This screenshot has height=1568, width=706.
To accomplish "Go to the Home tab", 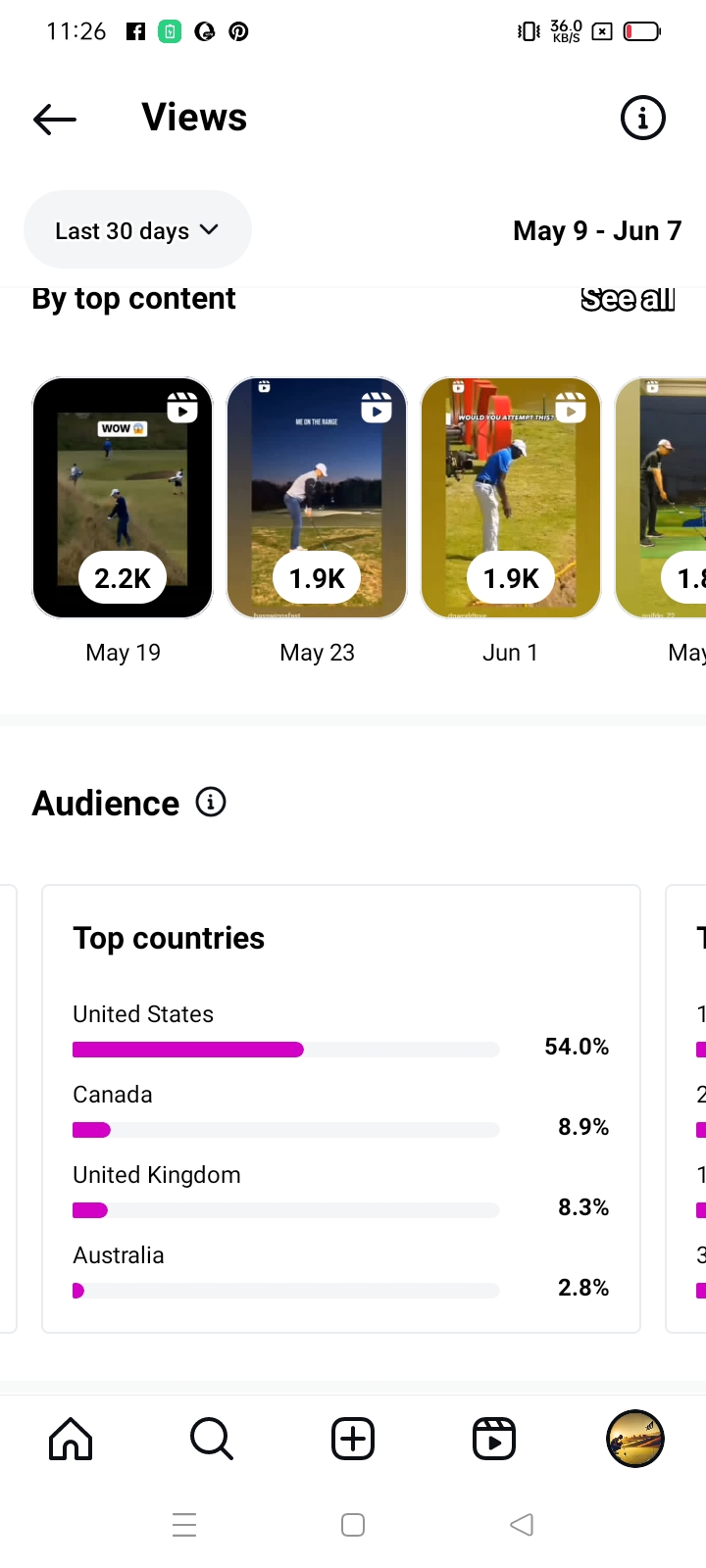I will tap(71, 1439).
